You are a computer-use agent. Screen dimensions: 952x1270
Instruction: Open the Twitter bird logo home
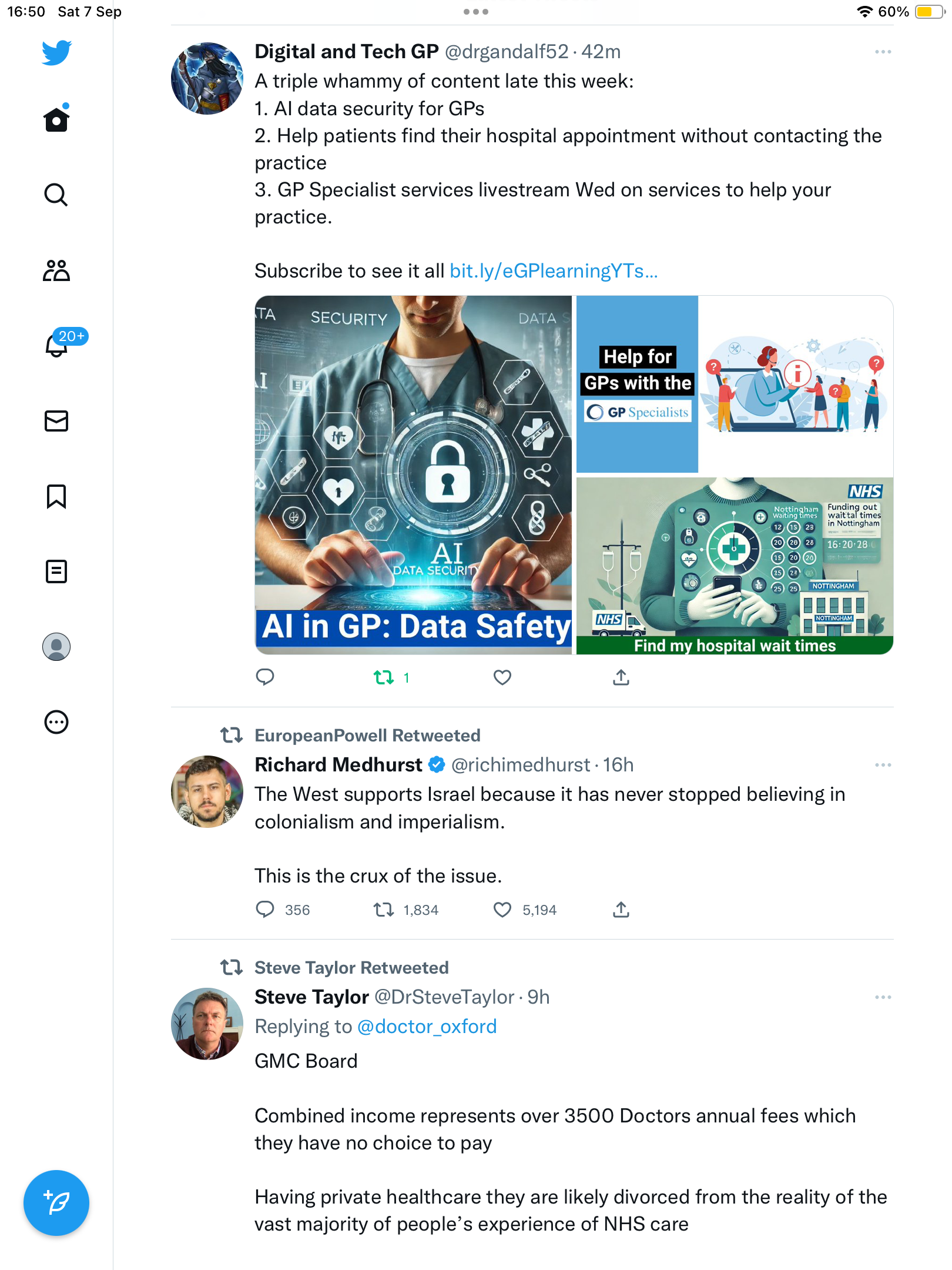pos(56,52)
